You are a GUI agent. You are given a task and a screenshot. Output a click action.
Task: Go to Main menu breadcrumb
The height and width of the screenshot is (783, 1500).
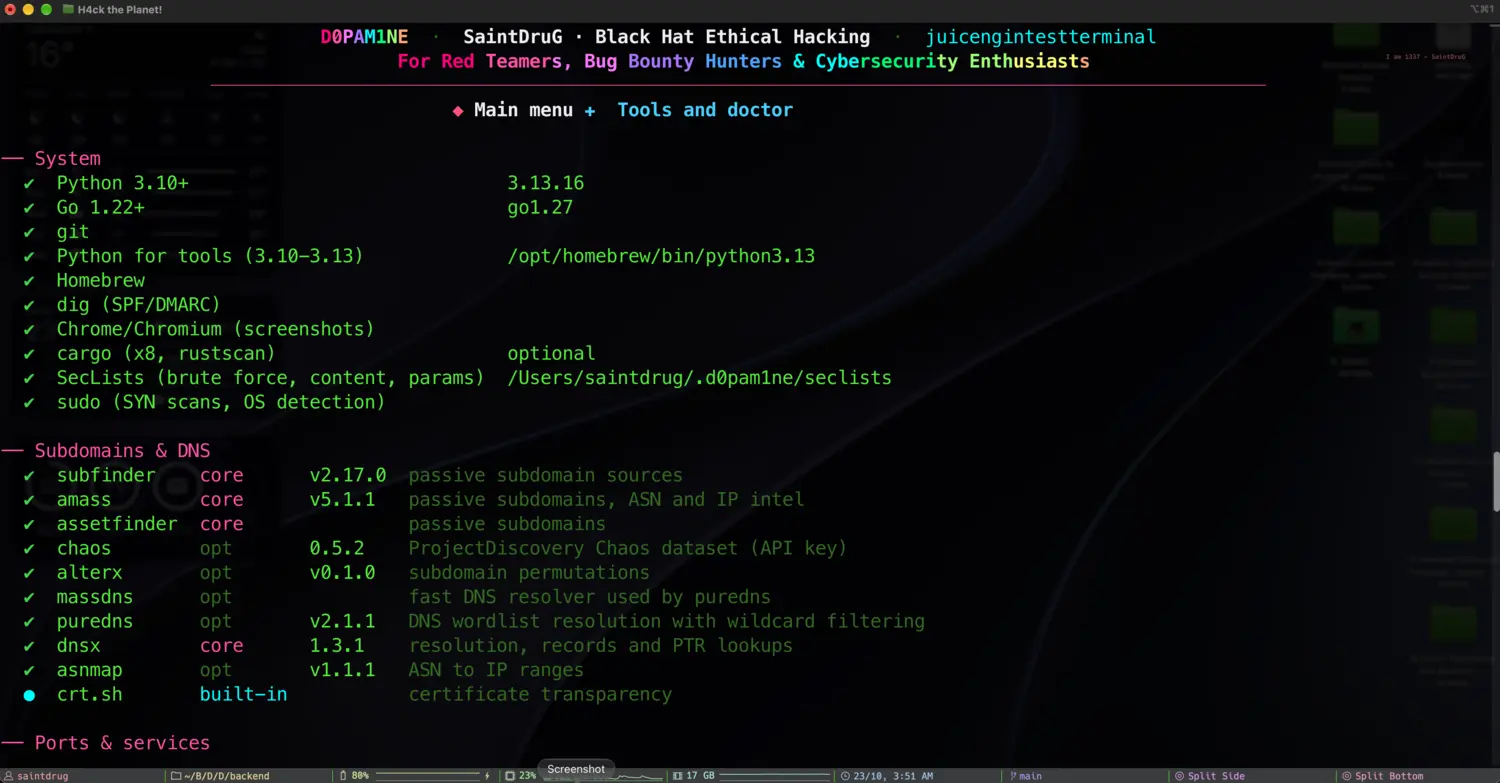(x=523, y=110)
